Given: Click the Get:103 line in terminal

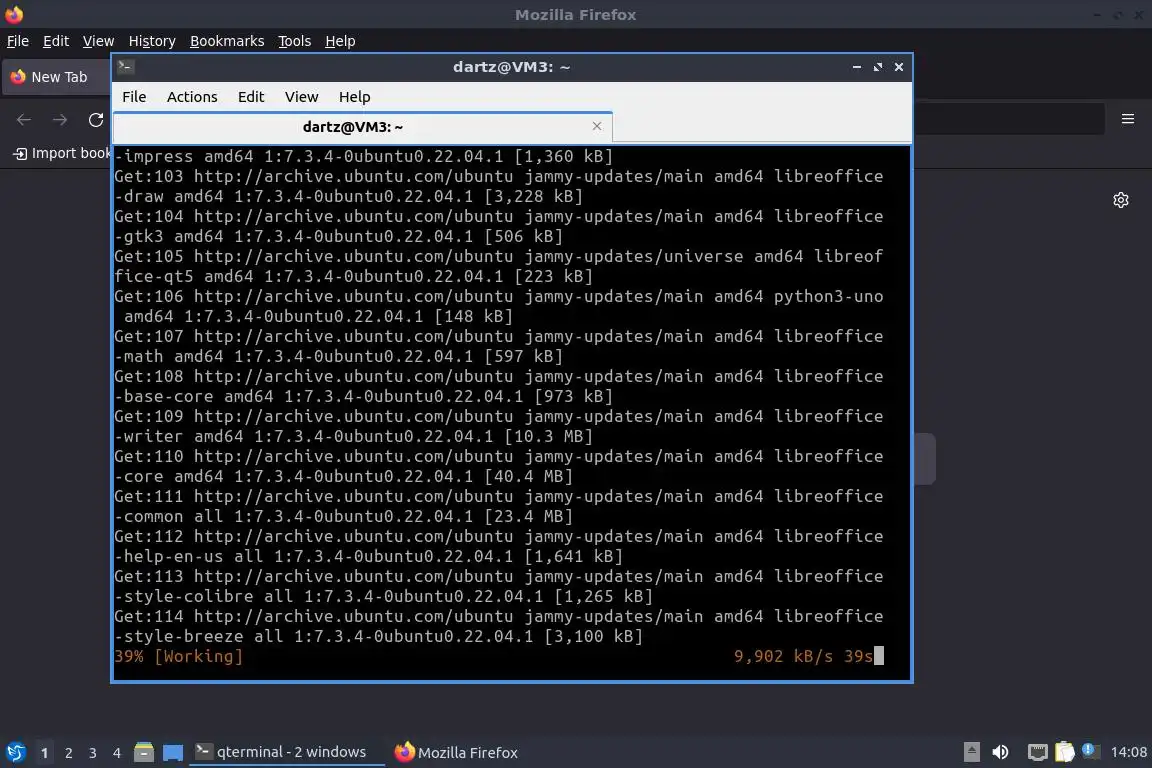Looking at the screenshot, I should [x=498, y=176].
